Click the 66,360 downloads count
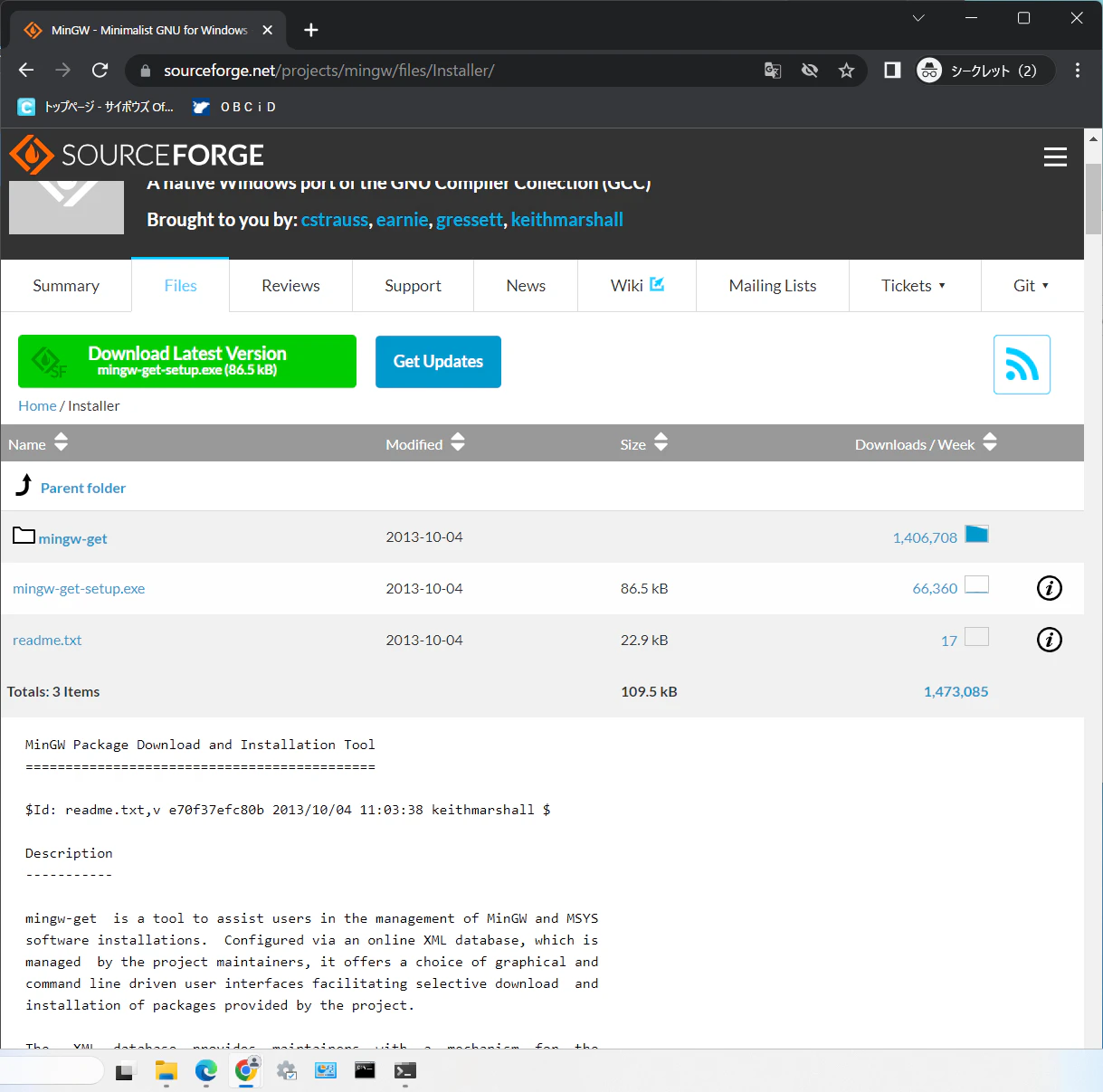Viewport: 1103px width, 1092px height. [935, 588]
